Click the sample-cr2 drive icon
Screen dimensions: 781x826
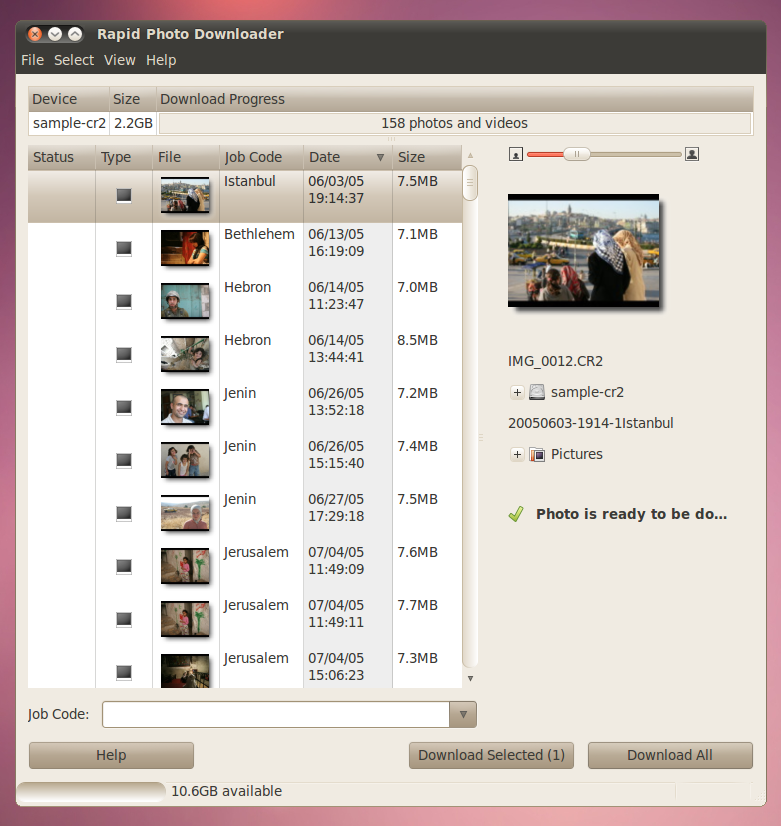click(x=537, y=392)
